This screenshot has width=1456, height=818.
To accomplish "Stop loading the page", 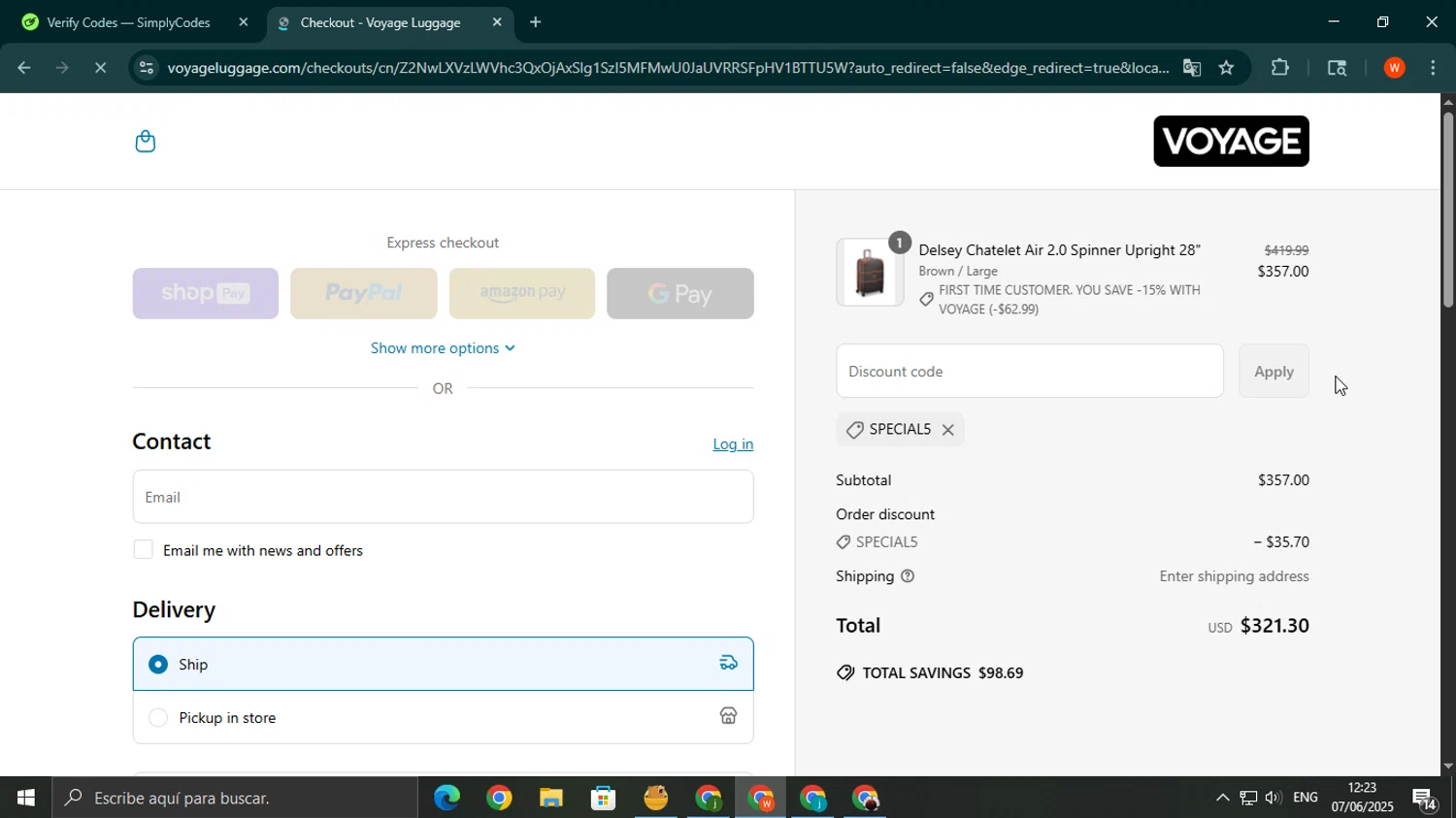I will click(101, 68).
